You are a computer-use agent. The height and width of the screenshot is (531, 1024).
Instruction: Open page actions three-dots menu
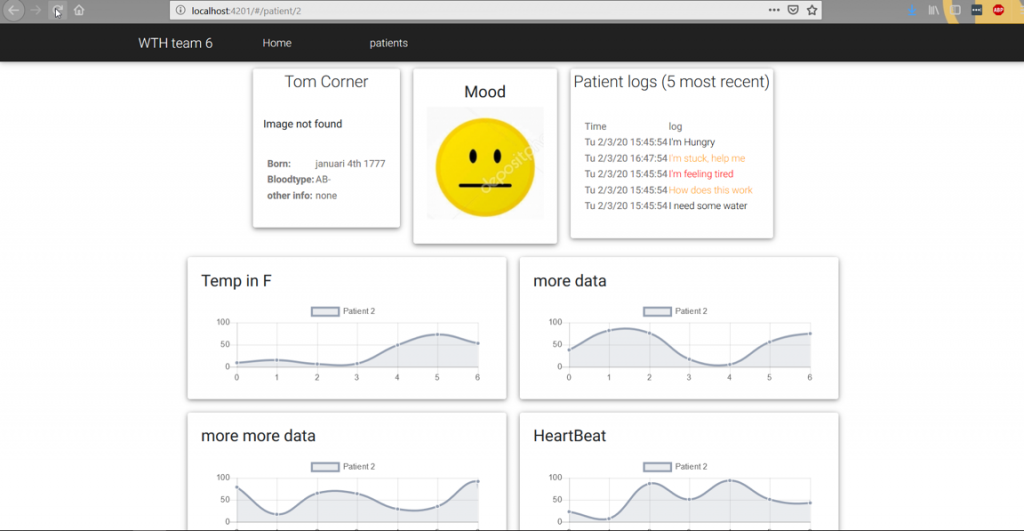[774, 10]
